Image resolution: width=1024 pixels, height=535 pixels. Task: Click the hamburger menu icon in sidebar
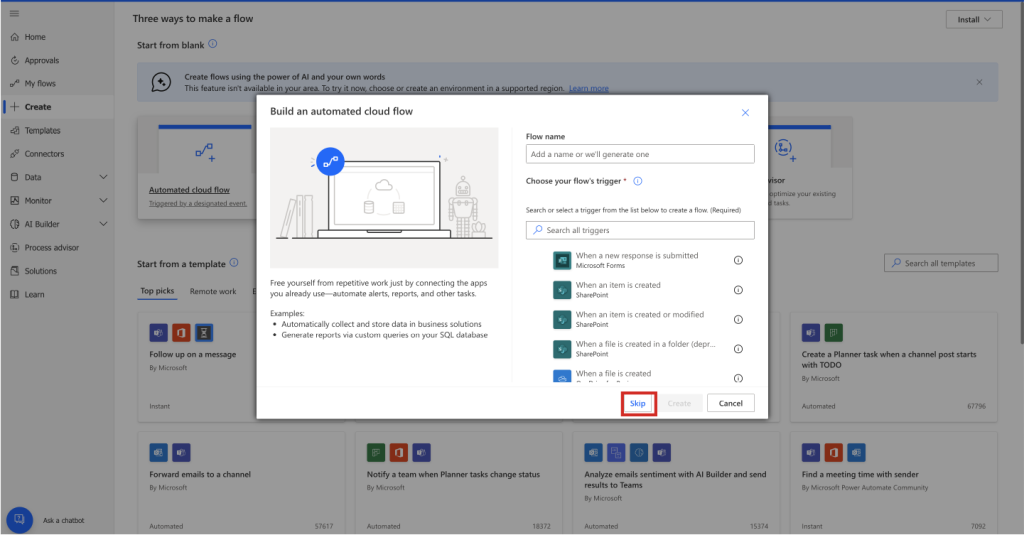coord(14,13)
